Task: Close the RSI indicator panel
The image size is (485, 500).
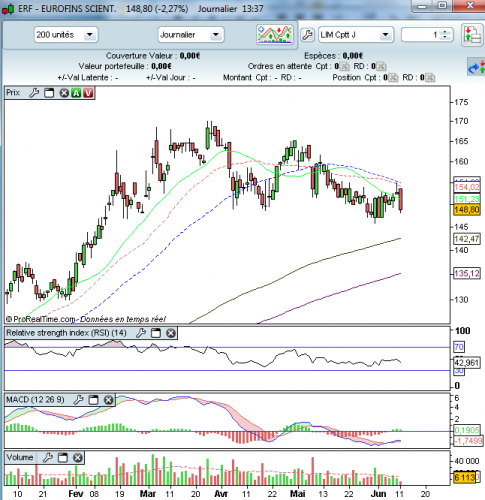Action: click(171, 333)
